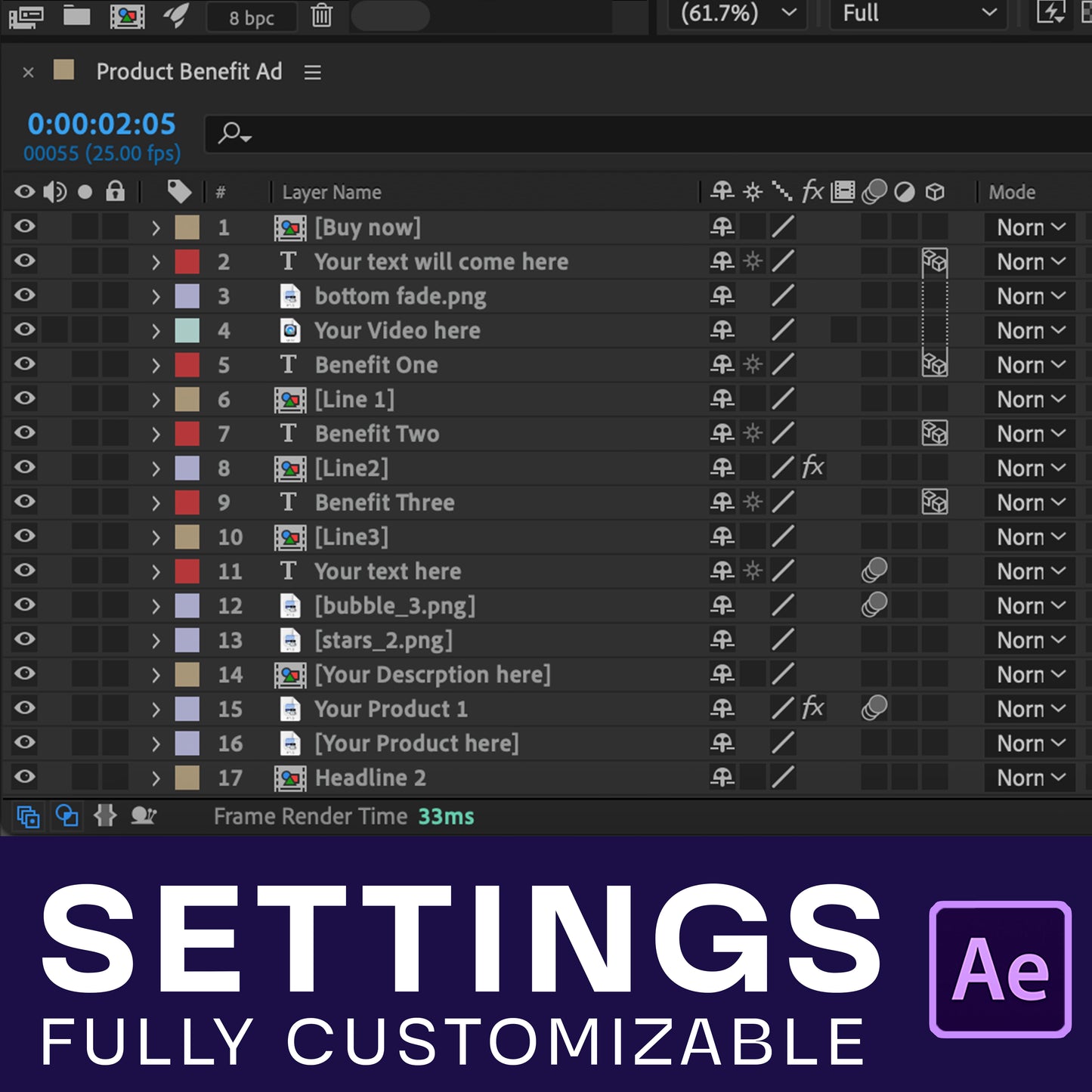This screenshot has height=1092, width=1092.
Task: Open blending mode dropdown for Your Video here
Action: click(x=1029, y=330)
